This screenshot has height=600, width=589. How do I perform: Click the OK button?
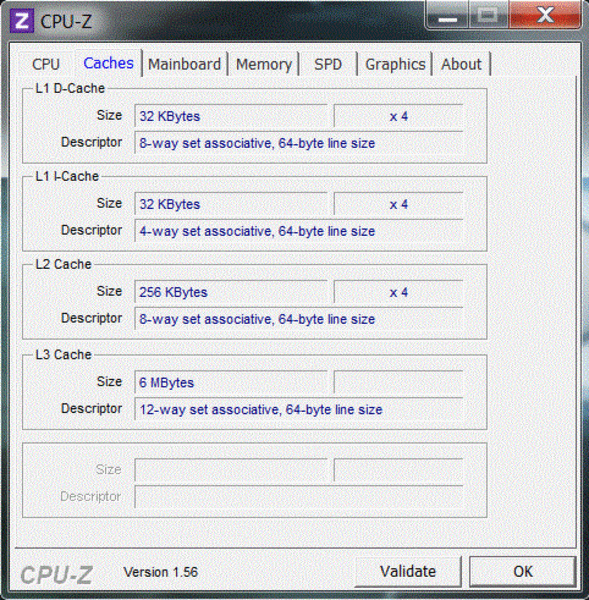coord(523,571)
